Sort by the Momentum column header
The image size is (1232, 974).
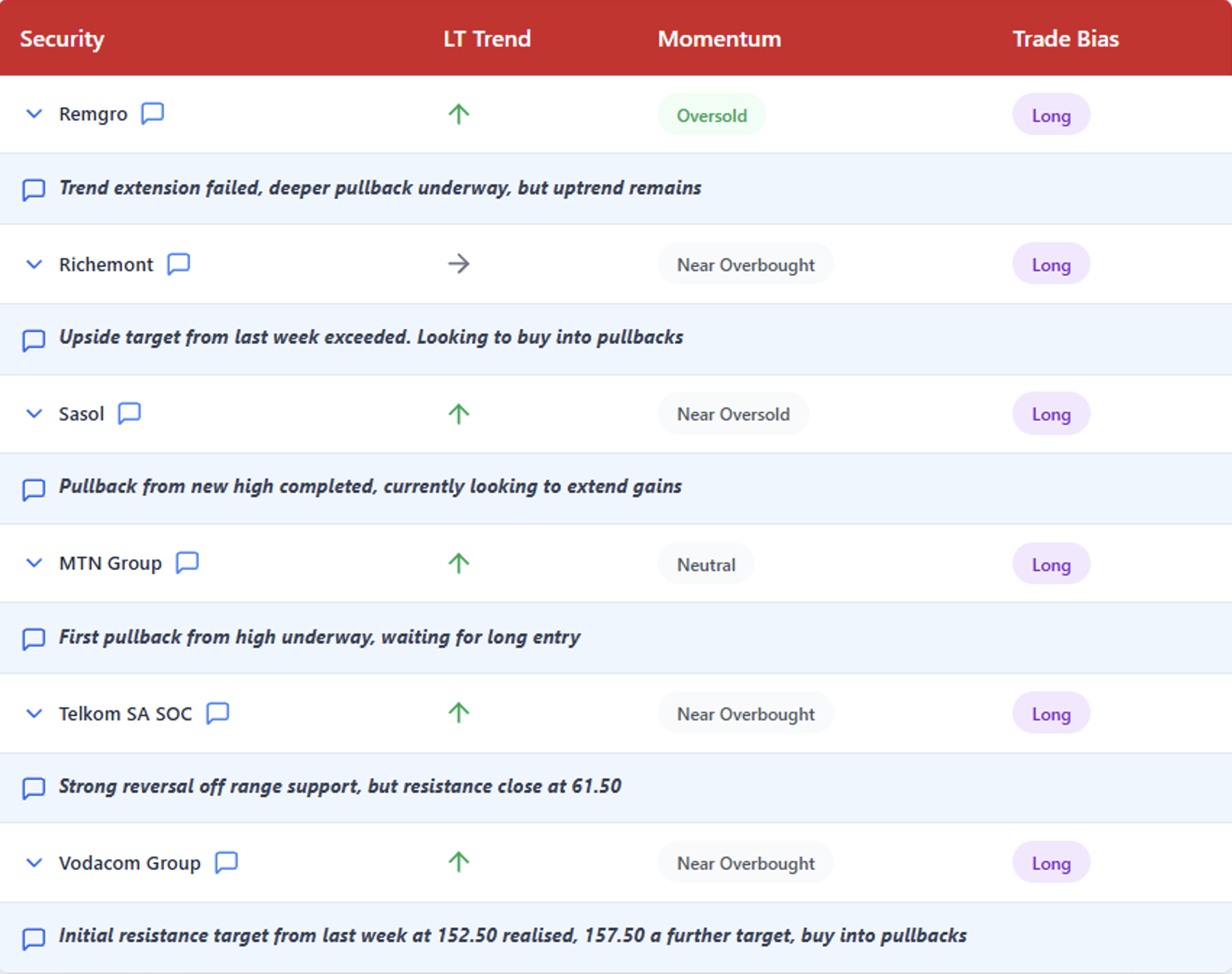click(x=719, y=38)
